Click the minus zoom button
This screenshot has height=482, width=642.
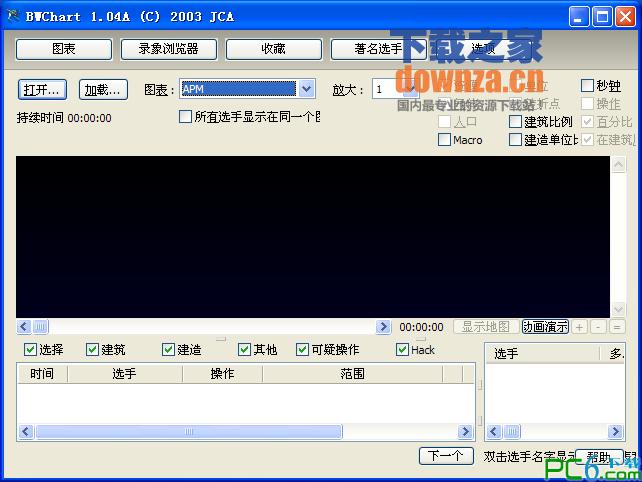coord(598,327)
